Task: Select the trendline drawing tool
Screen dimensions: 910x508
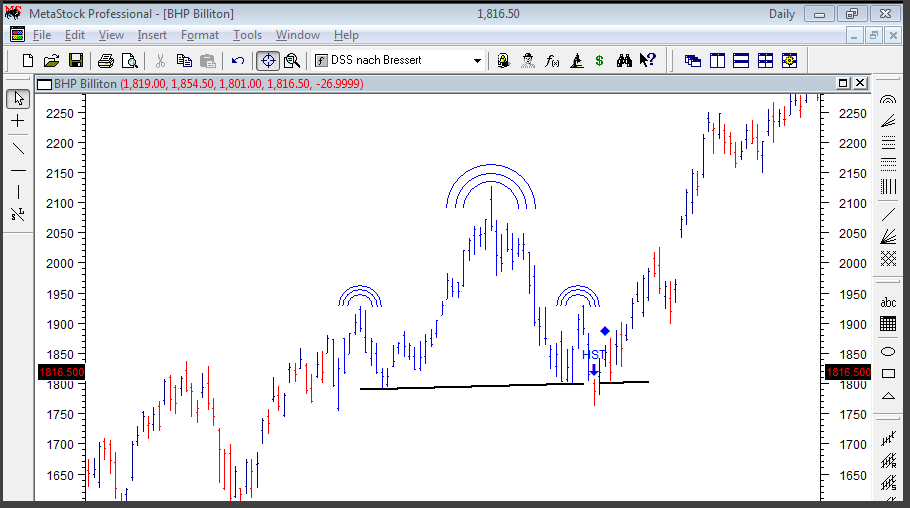Action: pyautogui.click(x=18, y=147)
